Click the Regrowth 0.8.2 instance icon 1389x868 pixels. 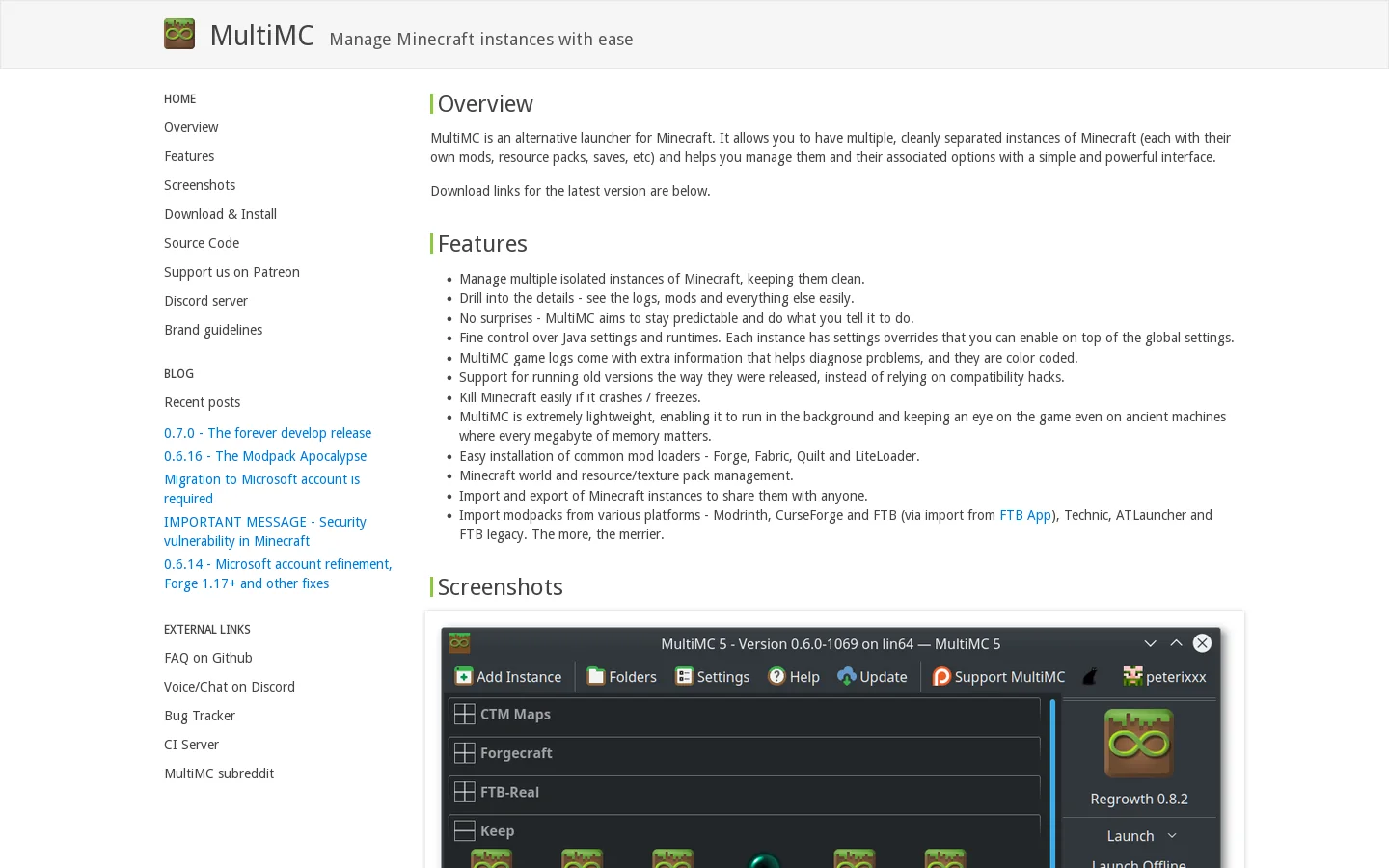point(1139,744)
